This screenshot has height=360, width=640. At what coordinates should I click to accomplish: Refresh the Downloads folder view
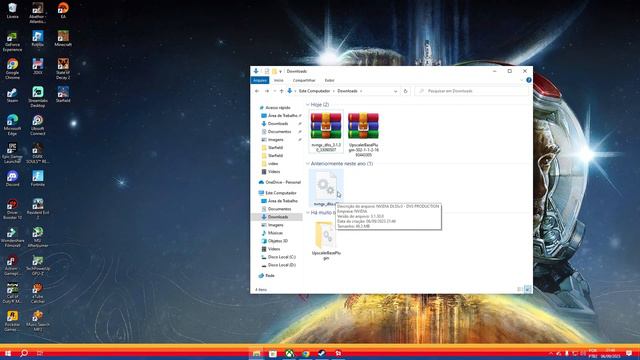(405, 91)
